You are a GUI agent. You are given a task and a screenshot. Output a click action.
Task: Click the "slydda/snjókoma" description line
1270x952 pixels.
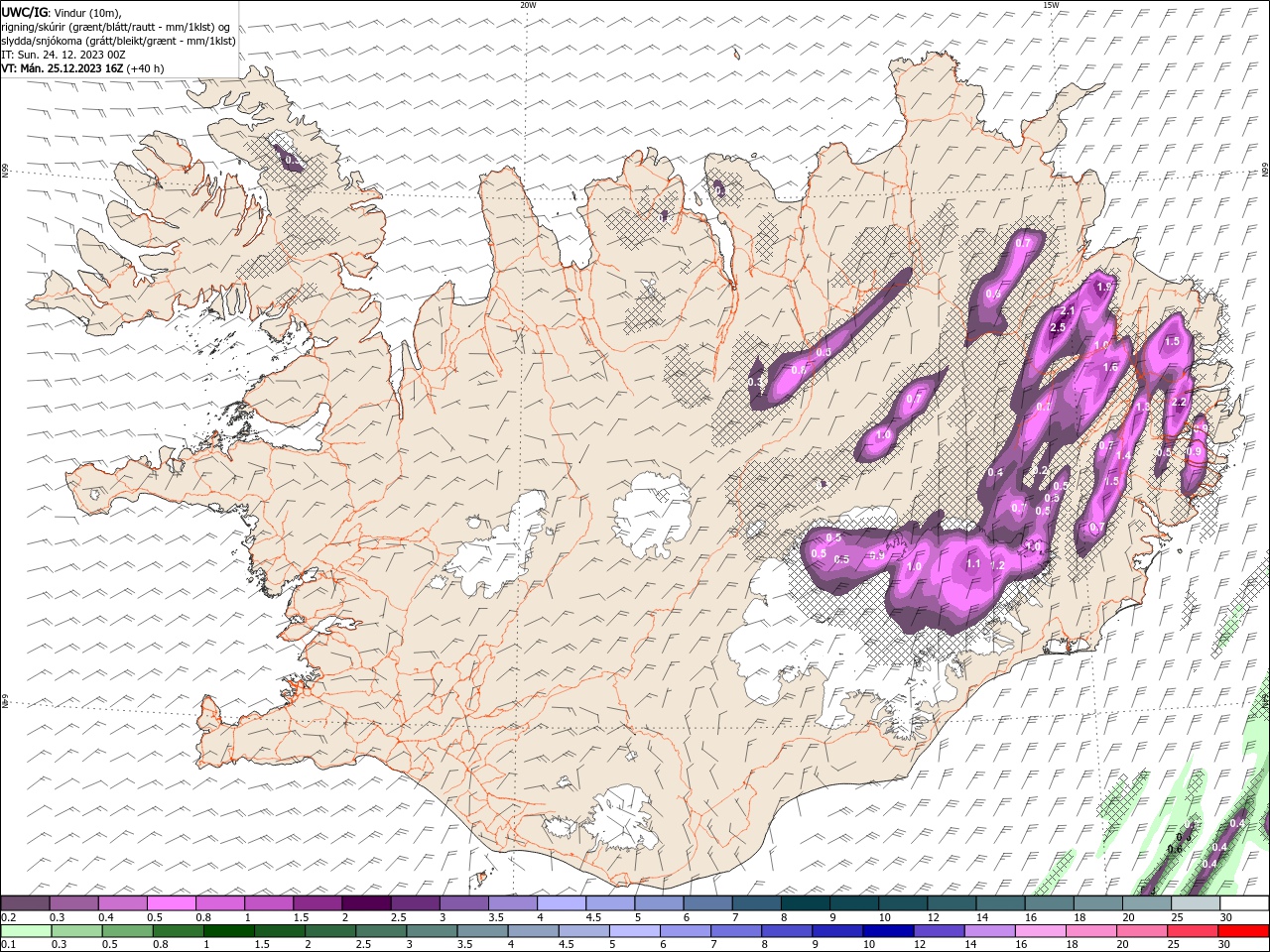(x=118, y=41)
